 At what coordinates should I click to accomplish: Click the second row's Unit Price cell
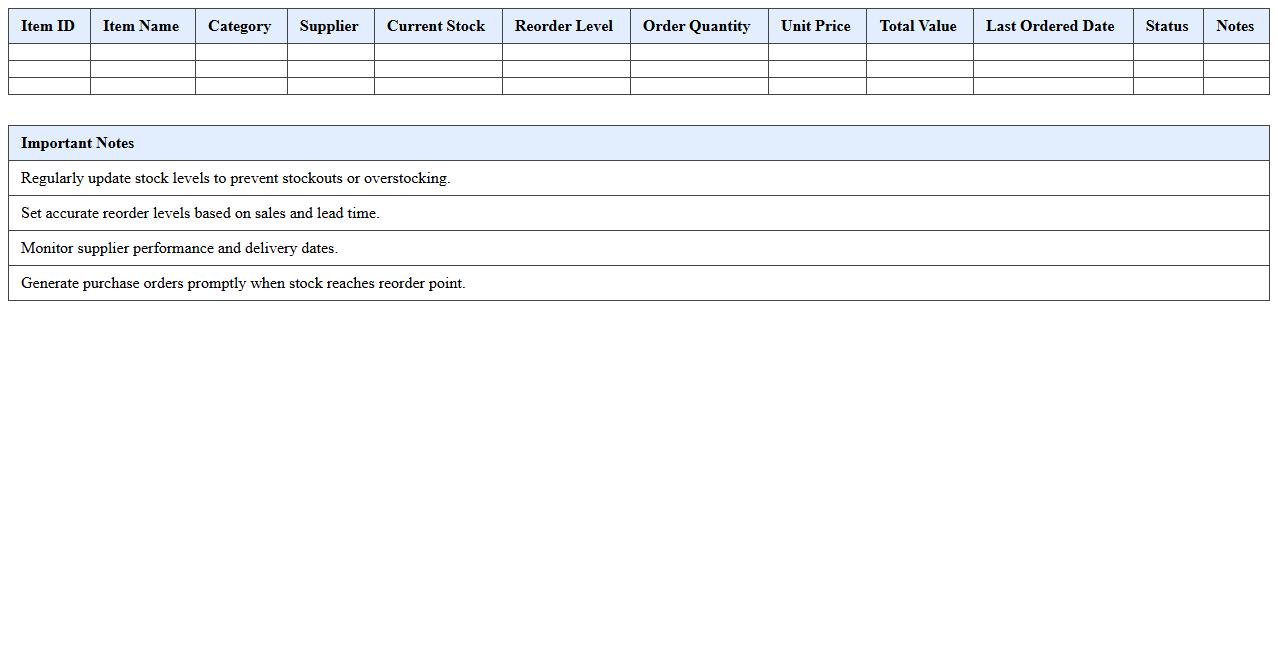(816, 69)
